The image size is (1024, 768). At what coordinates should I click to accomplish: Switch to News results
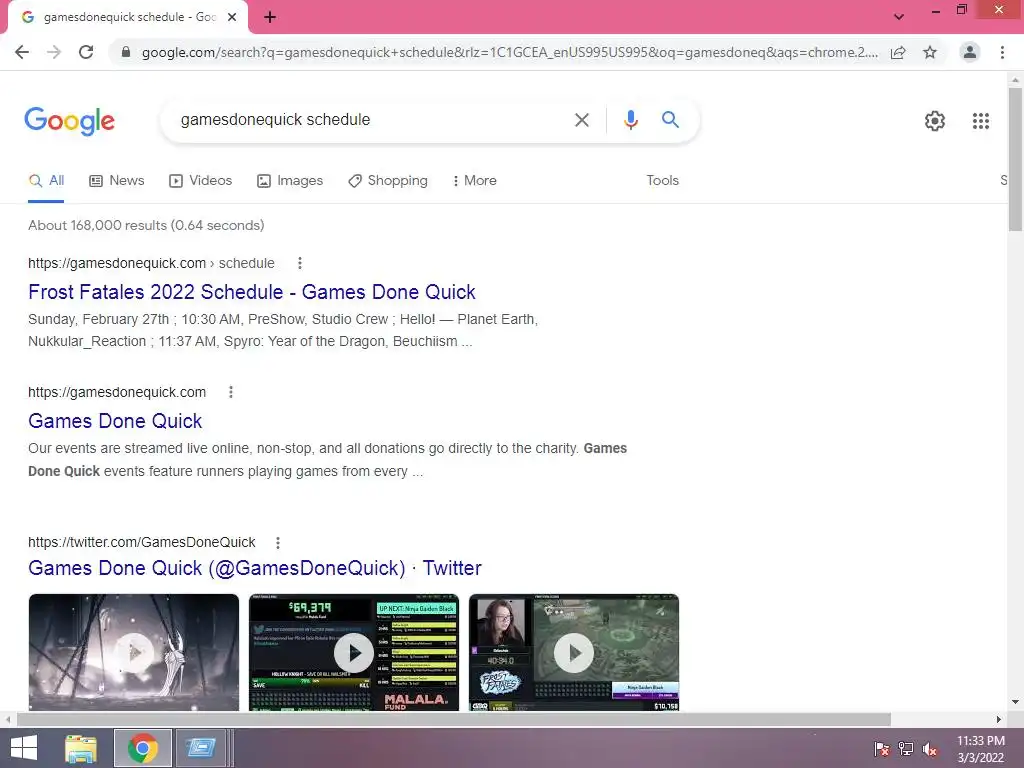(116, 180)
